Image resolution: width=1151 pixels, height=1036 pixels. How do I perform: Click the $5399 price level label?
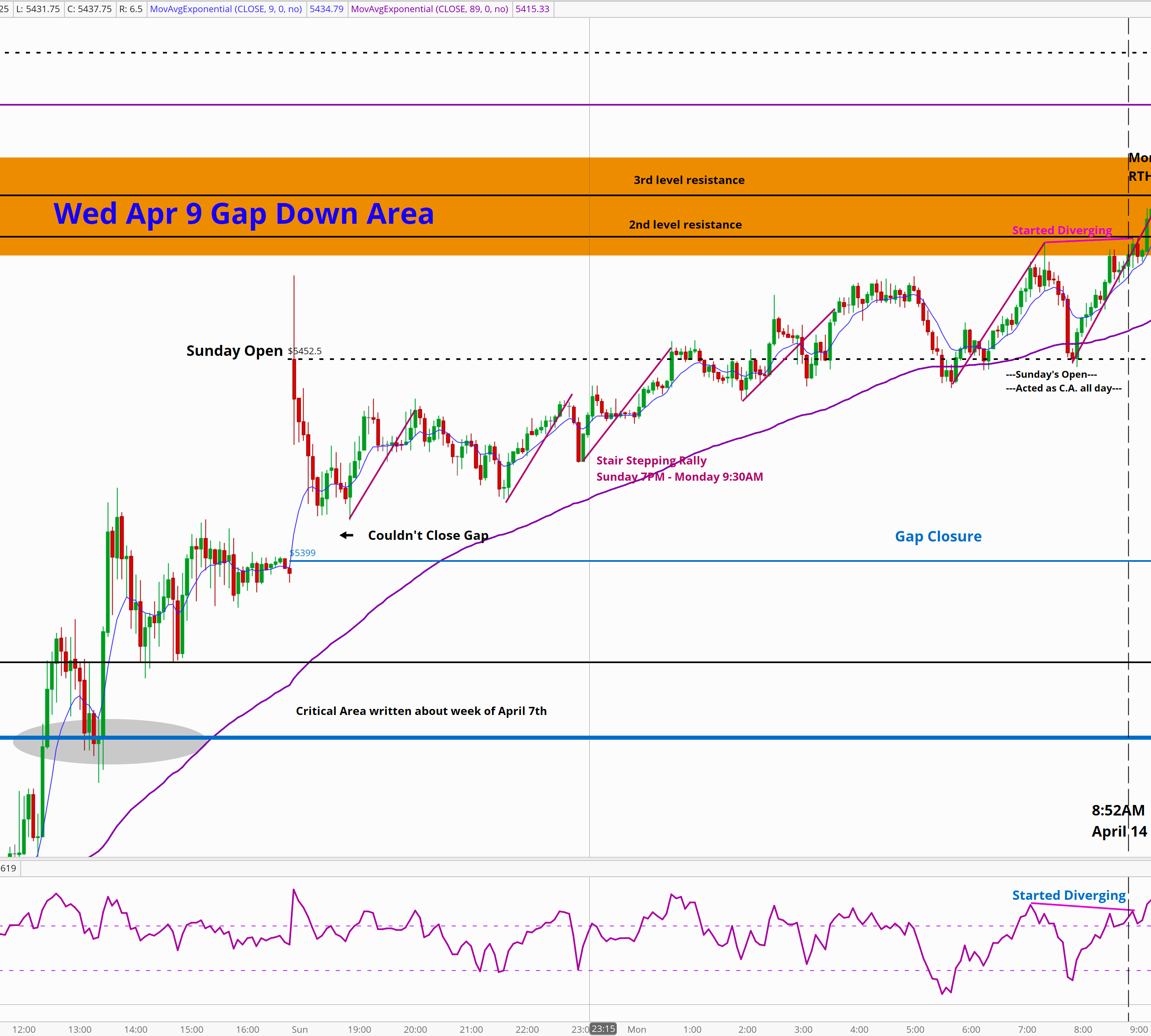303,553
